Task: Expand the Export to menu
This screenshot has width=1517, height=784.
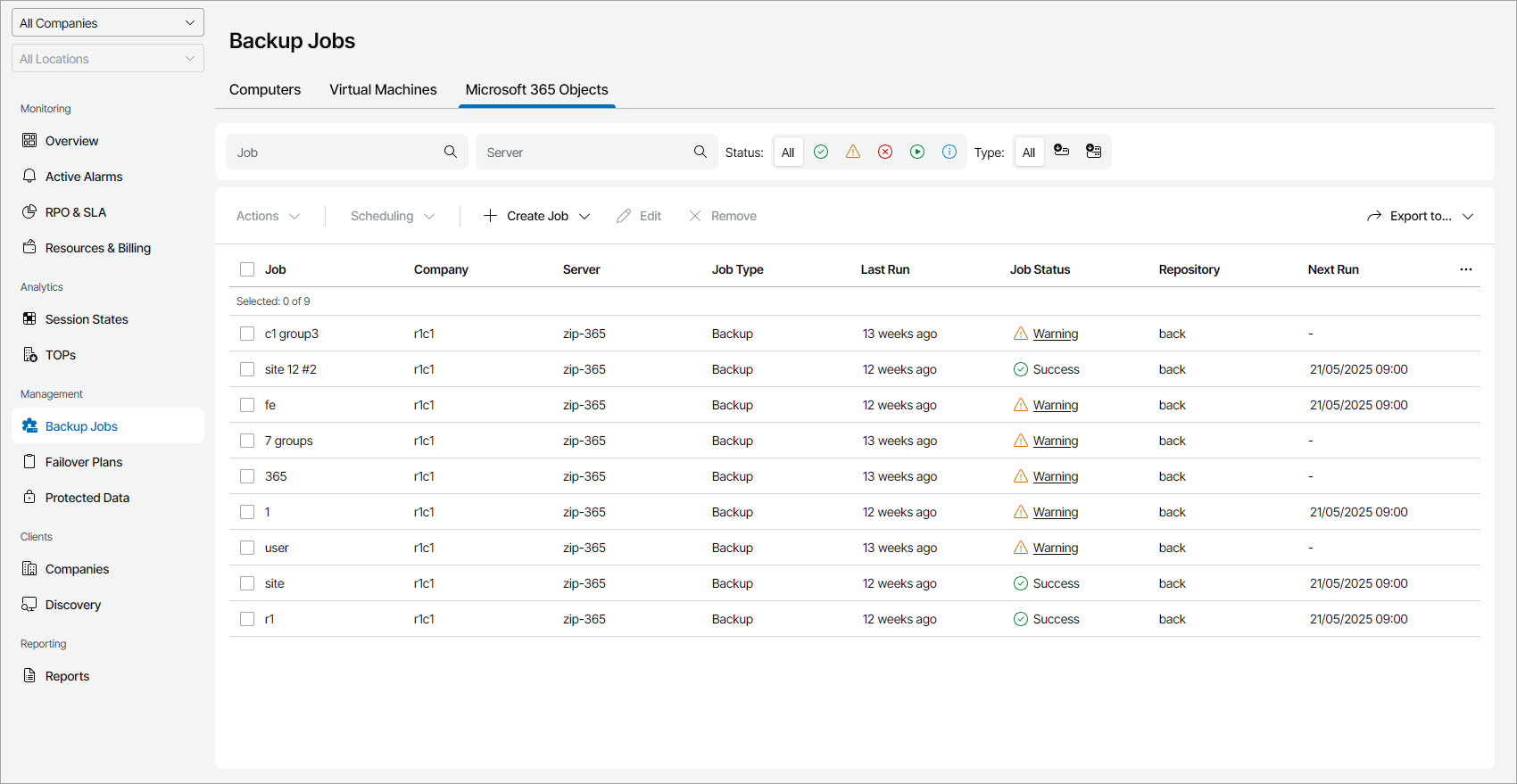Action: [x=1421, y=216]
